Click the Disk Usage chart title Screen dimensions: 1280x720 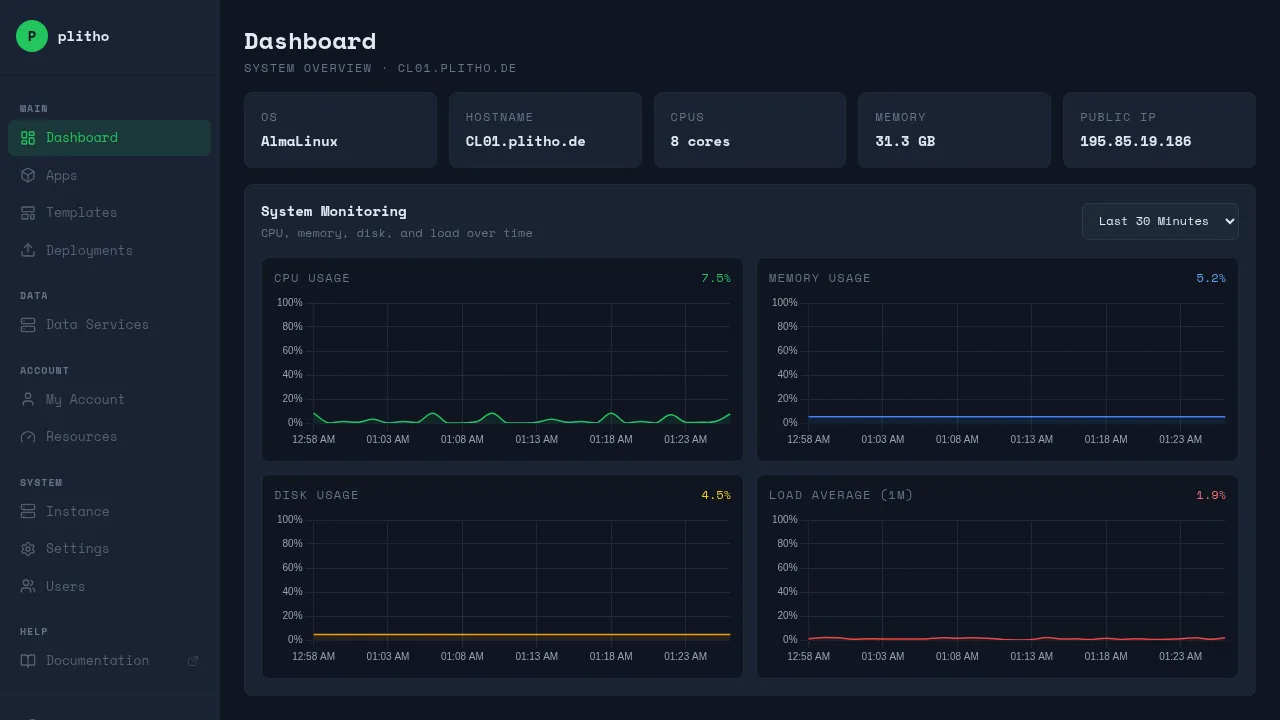316,495
